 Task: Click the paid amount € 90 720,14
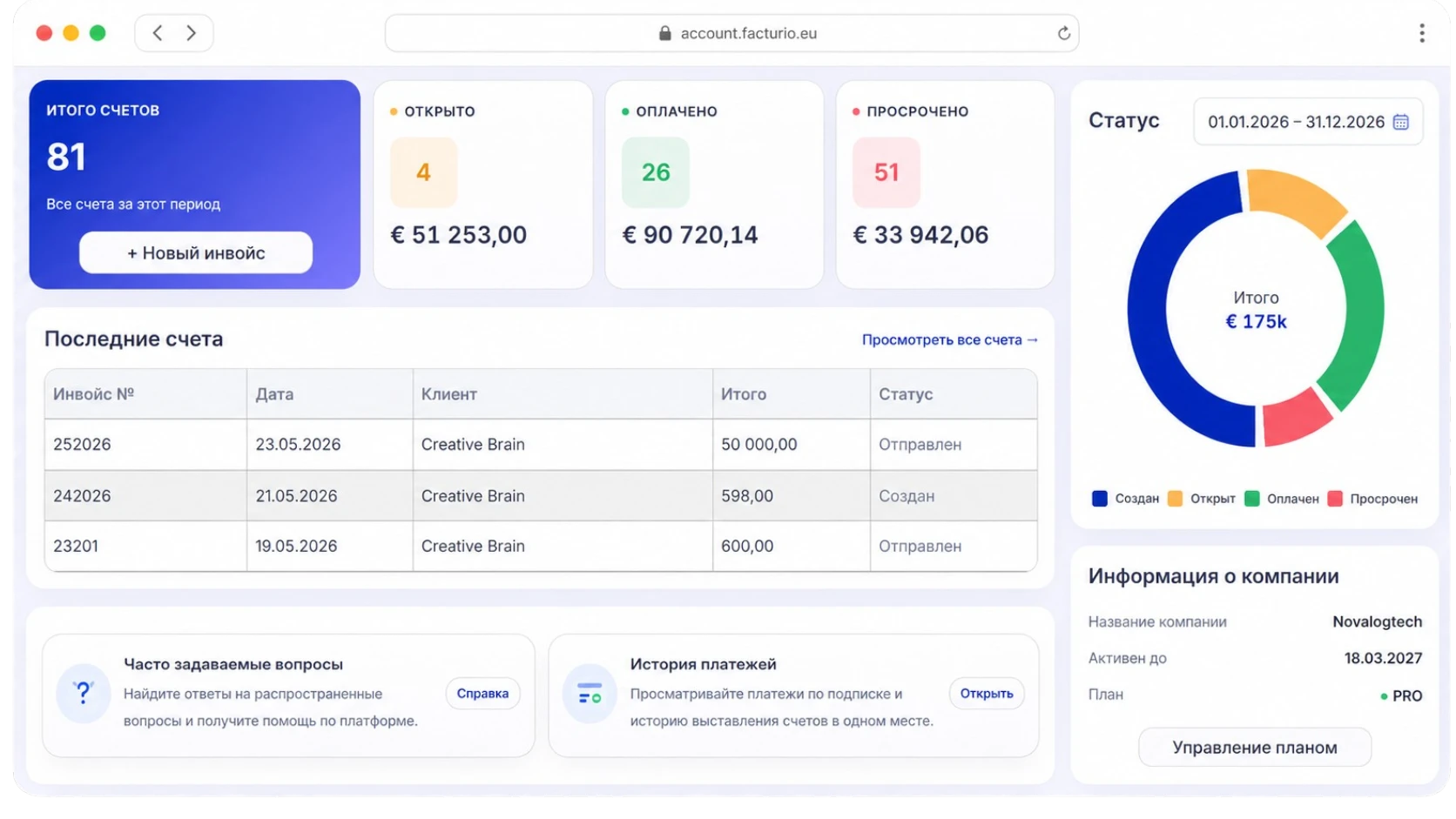(690, 234)
